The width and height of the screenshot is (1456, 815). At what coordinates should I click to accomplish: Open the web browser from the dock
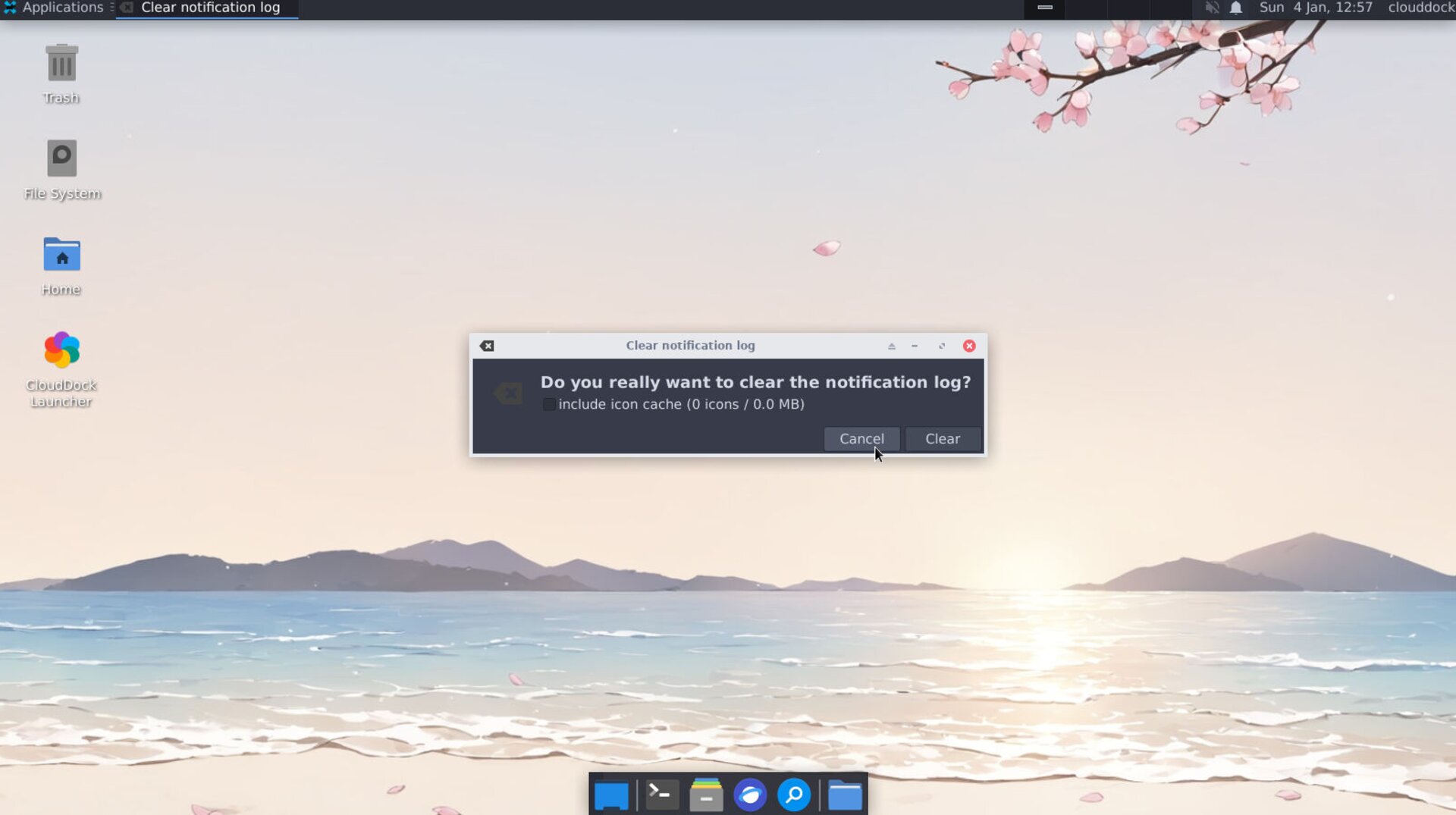click(x=750, y=795)
